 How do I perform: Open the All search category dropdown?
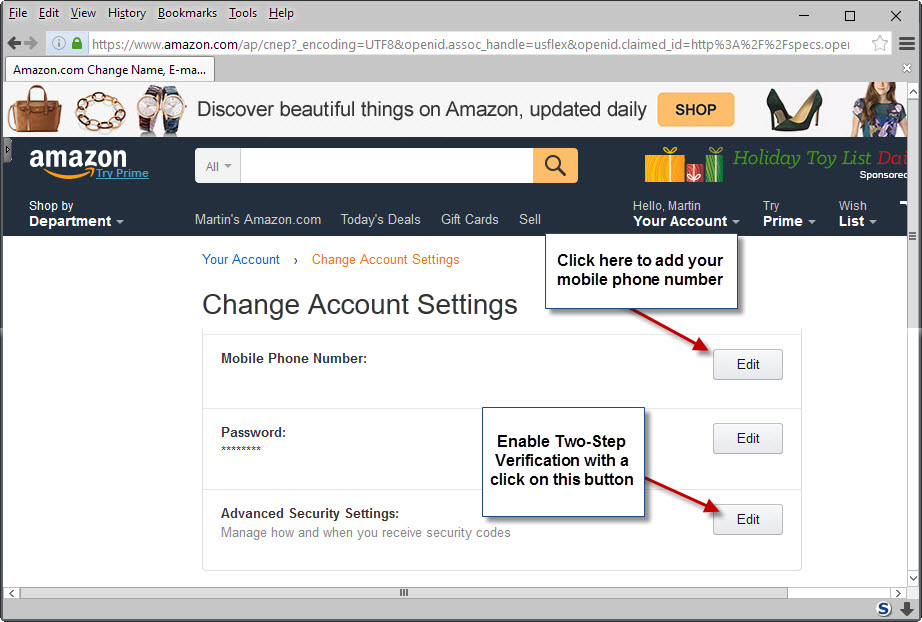pyautogui.click(x=218, y=166)
